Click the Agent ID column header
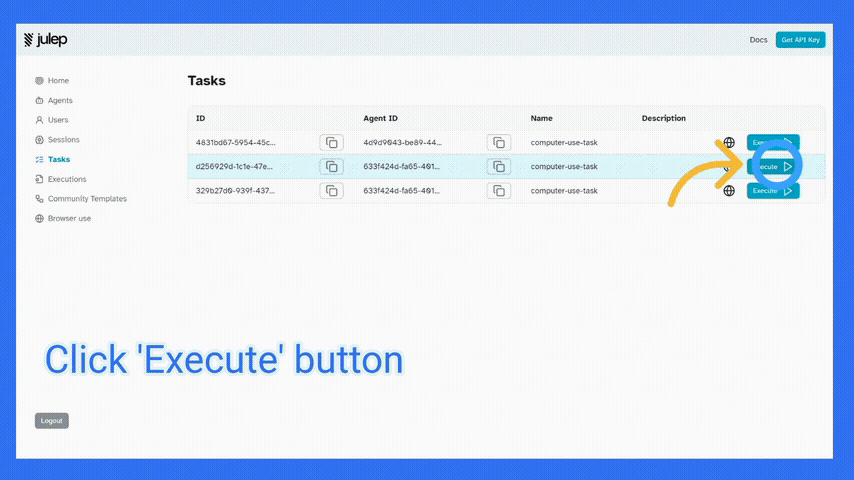The width and height of the screenshot is (854, 480). point(380,118)
